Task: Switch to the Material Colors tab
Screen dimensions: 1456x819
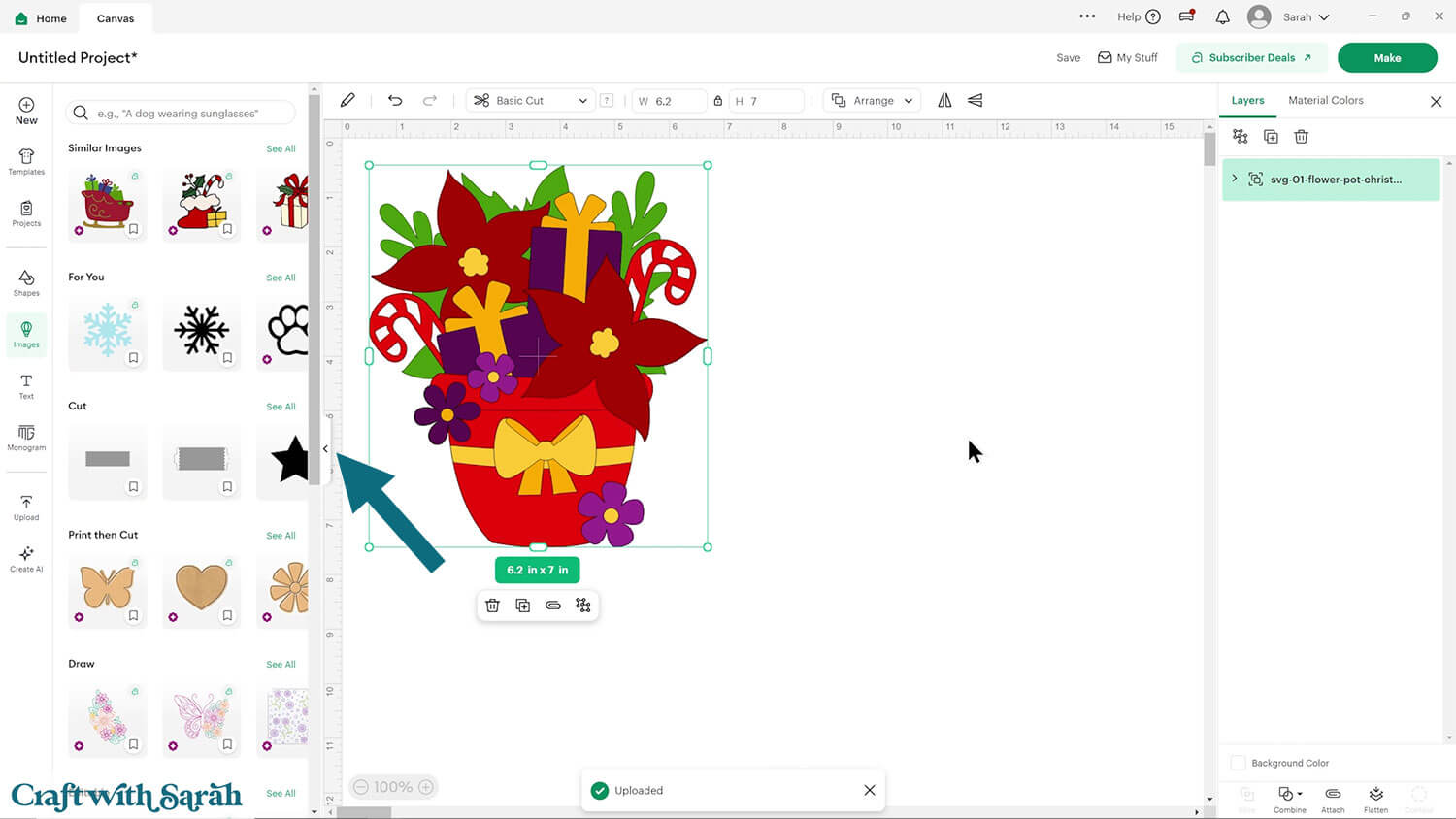Action: [x=1325, y=101]
